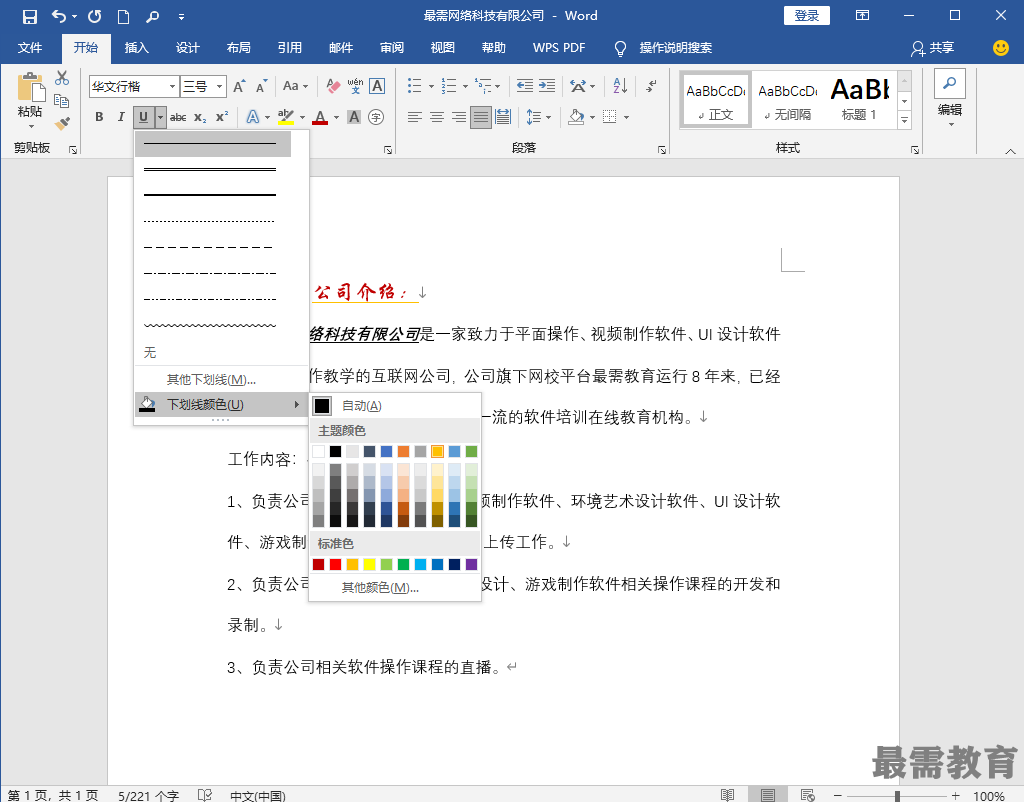Save the document with the floppy icon
The width and height of the screenshot is (1024, 802).
(x=29, y=16)
